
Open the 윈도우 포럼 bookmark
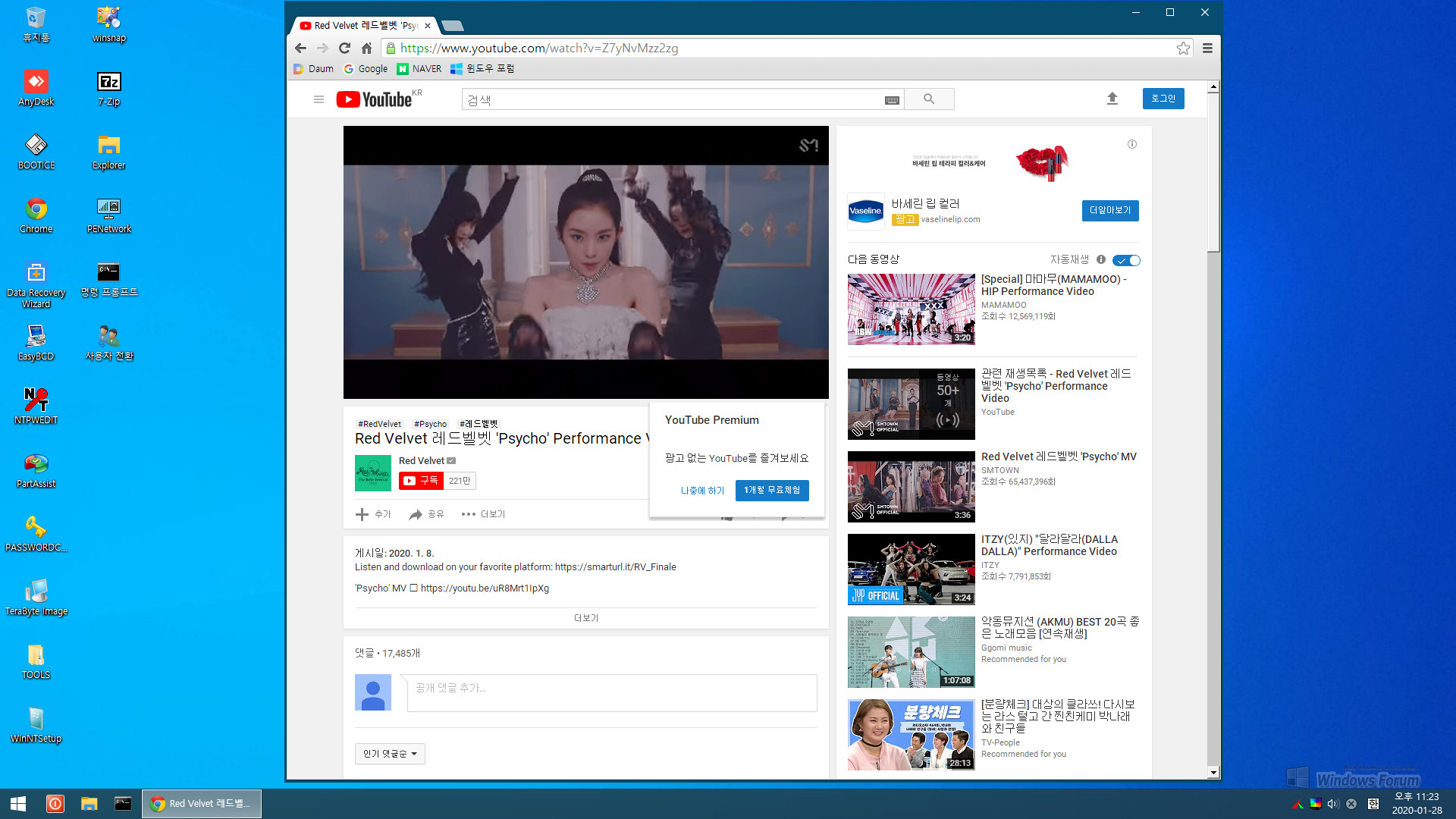(482, 68)
